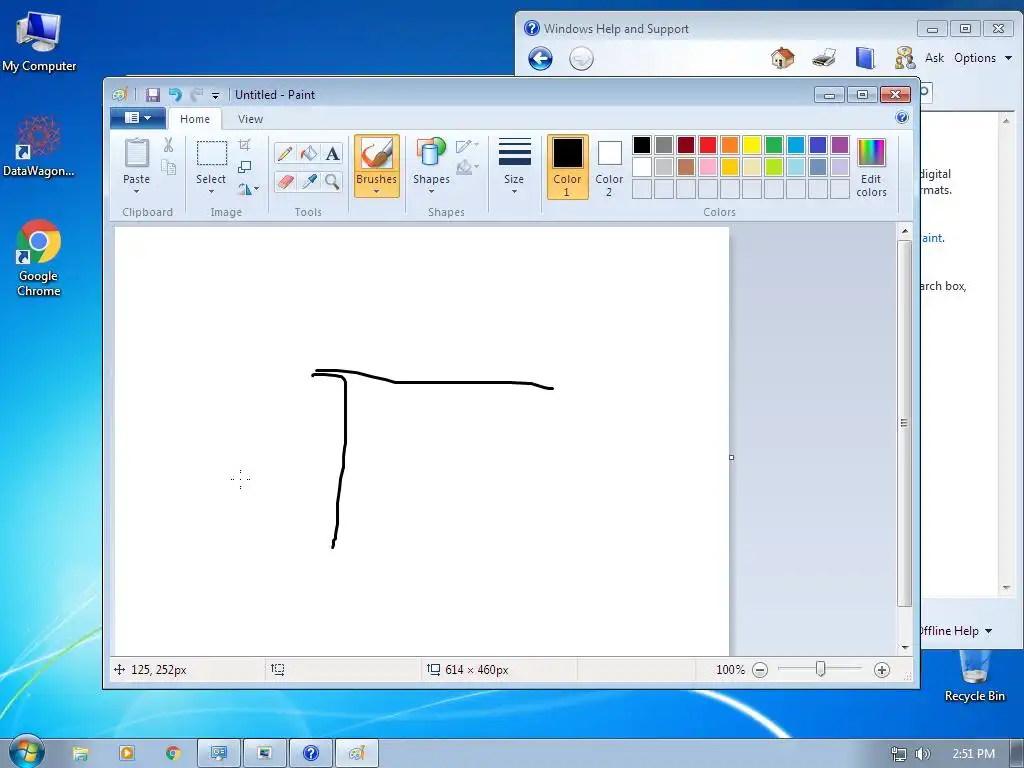Select the DataWagon desktop shortcut
The height and width of the screenshot is (768, 1024).
[39, 146]
